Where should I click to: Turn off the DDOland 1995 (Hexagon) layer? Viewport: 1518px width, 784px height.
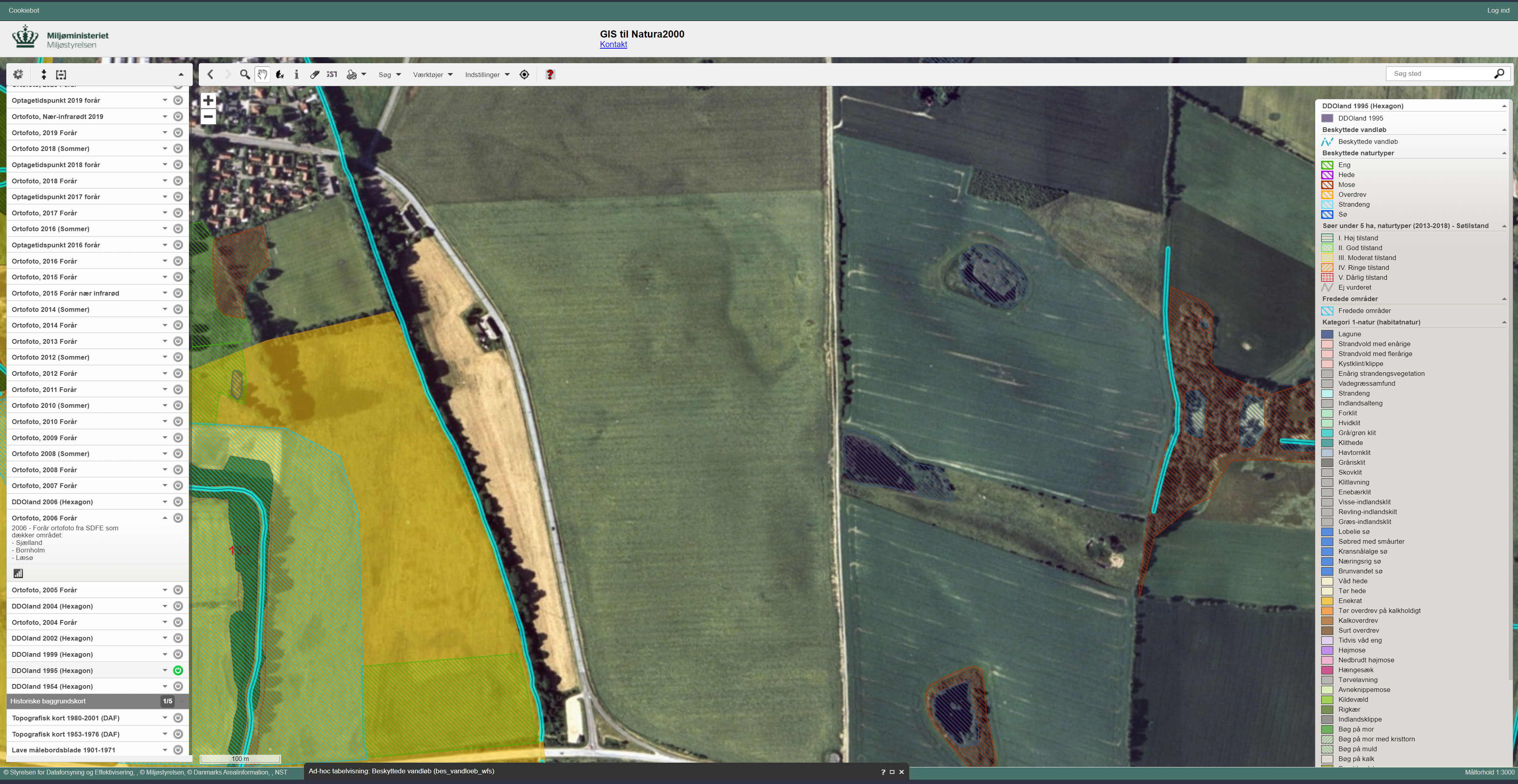pos(178,670)
